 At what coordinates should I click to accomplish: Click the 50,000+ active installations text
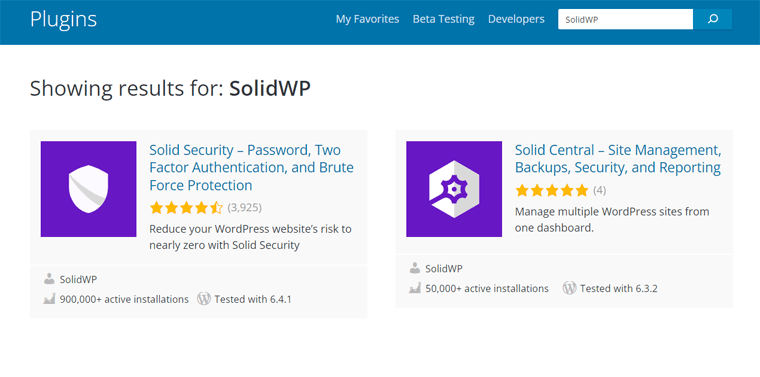point(487,289)
